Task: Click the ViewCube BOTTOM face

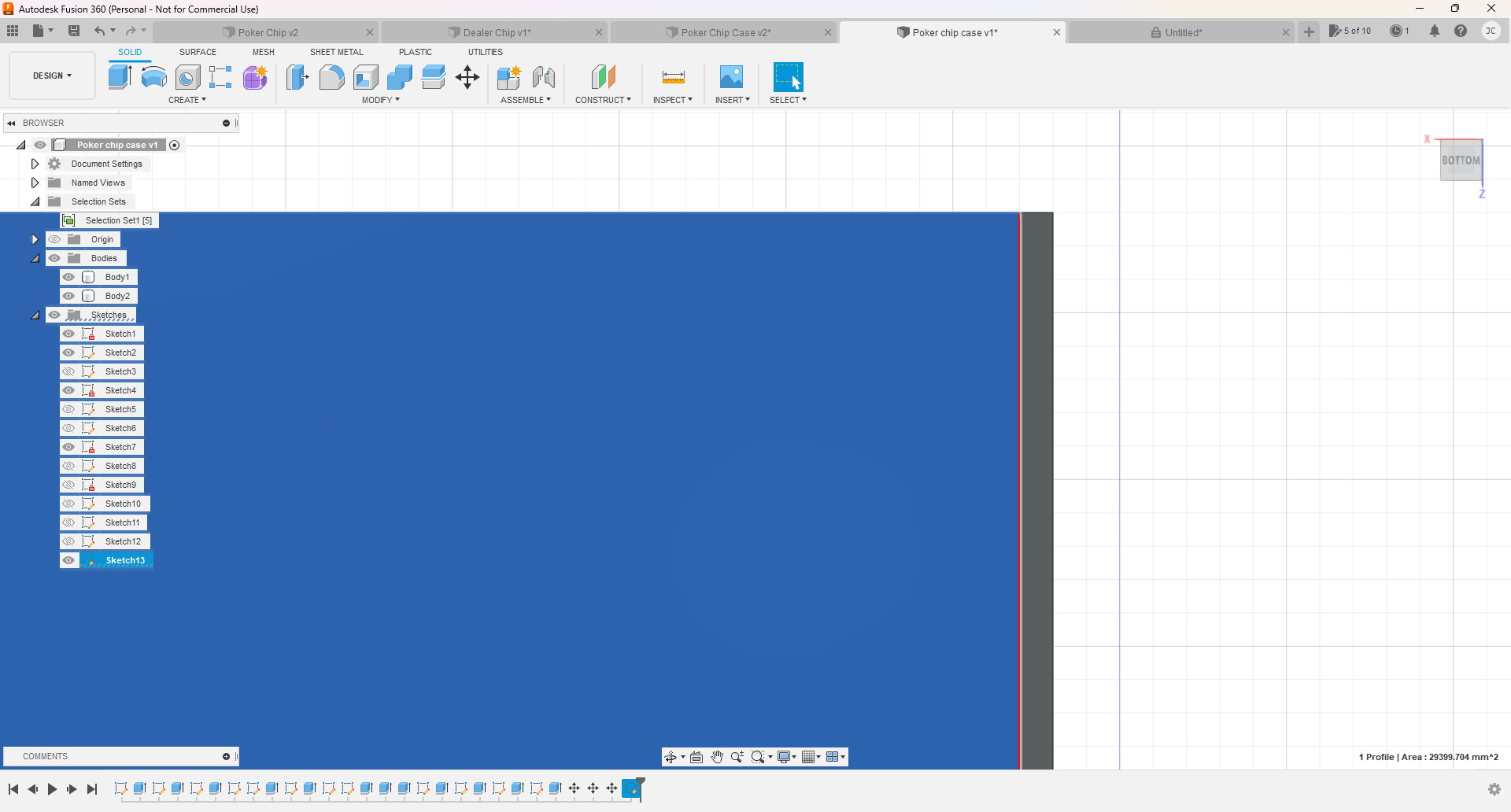Action: coord(1461,161)
